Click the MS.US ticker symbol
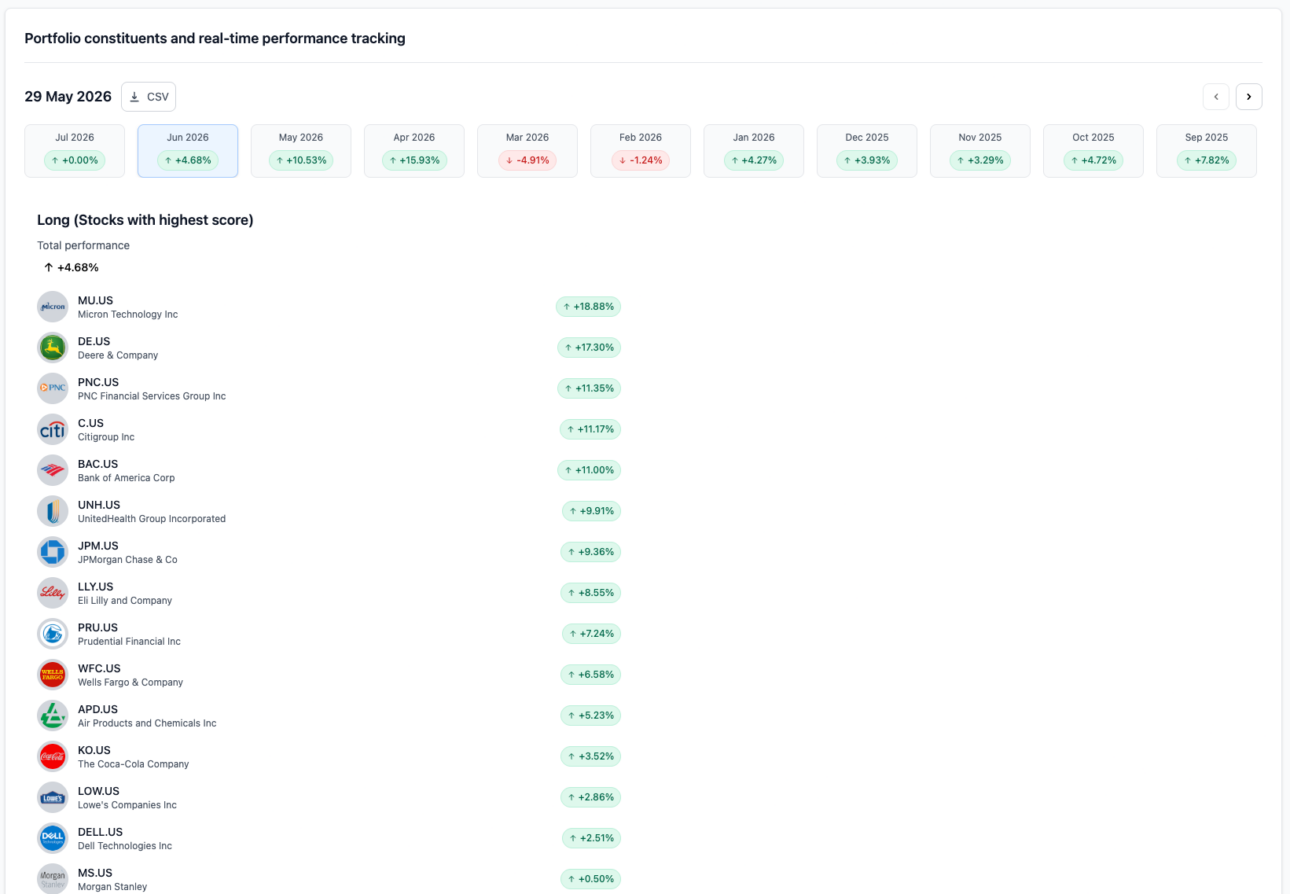1290x894 pixels. (x=95, y=873)
